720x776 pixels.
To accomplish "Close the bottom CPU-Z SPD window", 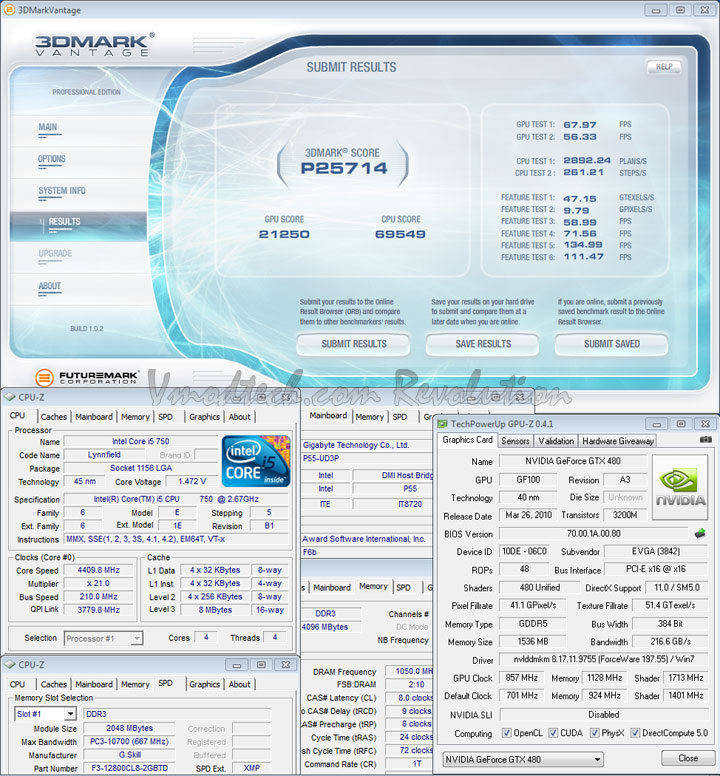I will pyautogui.click(x=285, y=665).
